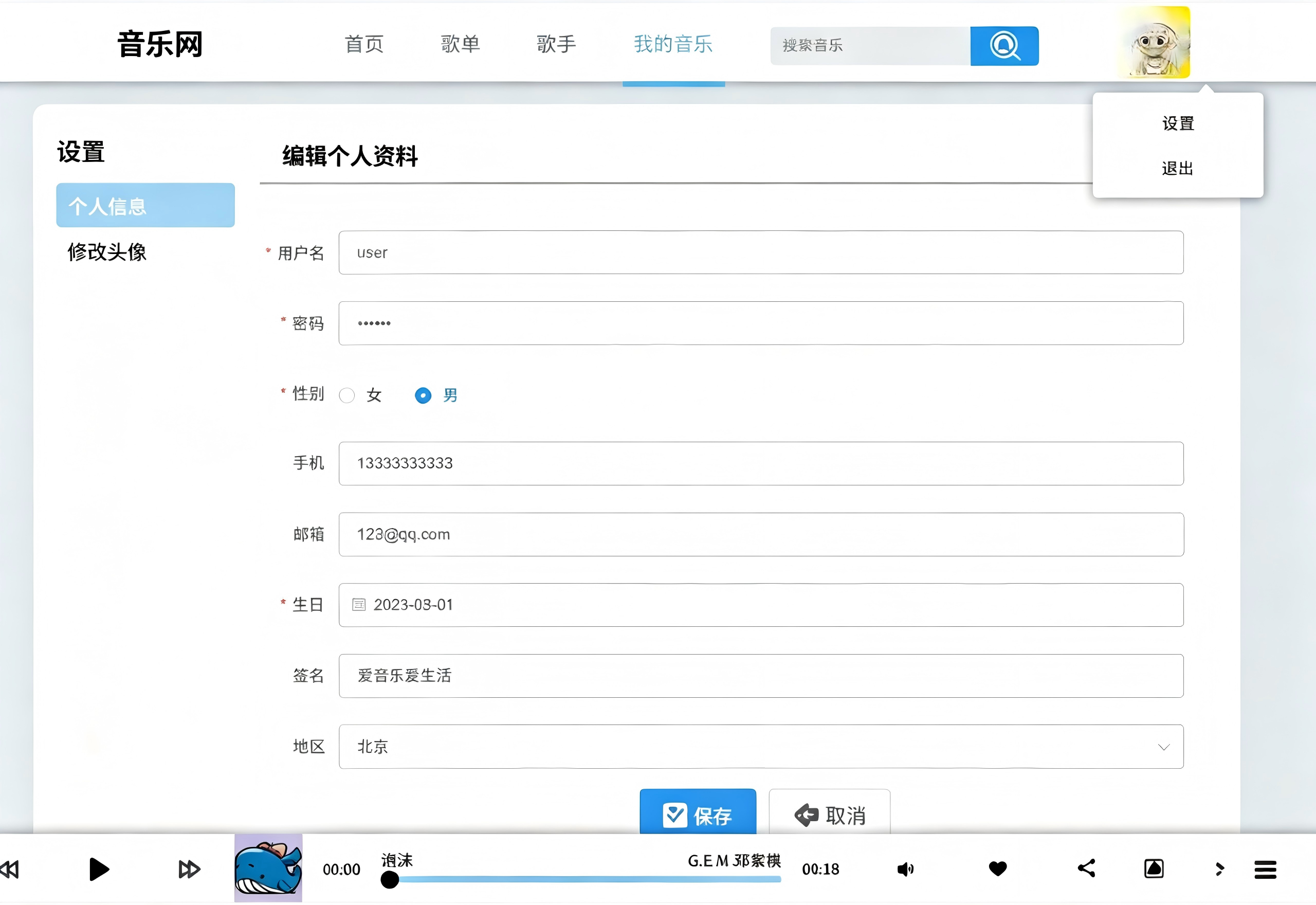Select the 女 gender radio button
The image size is (1316, 905).
(347, 395)
